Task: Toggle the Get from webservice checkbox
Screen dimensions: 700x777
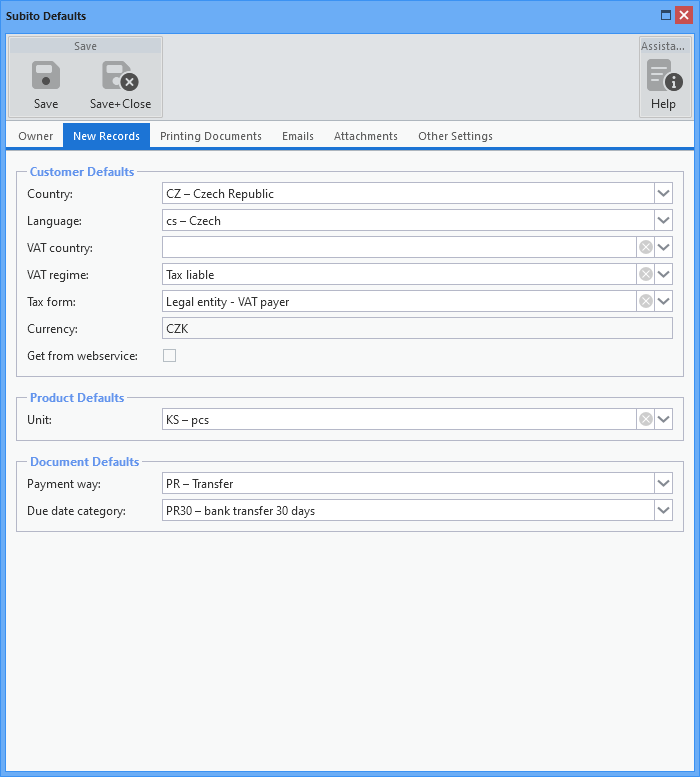Action: click(169, 355)
